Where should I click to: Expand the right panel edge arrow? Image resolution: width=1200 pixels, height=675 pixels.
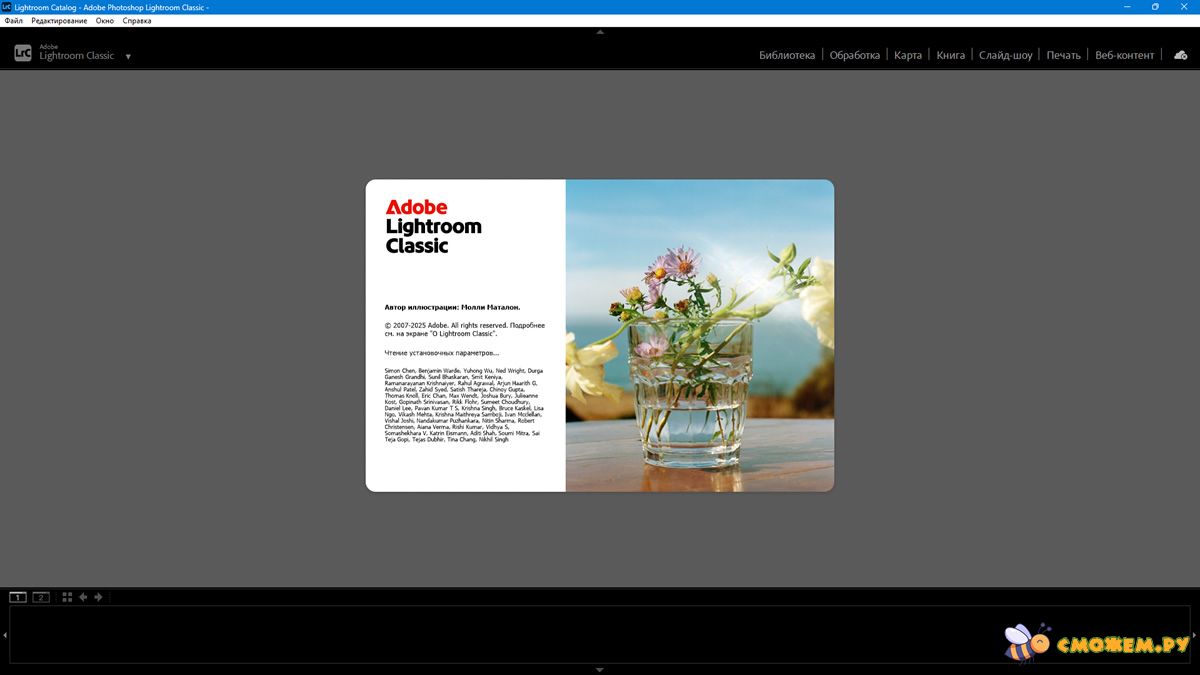point(1195,635)
